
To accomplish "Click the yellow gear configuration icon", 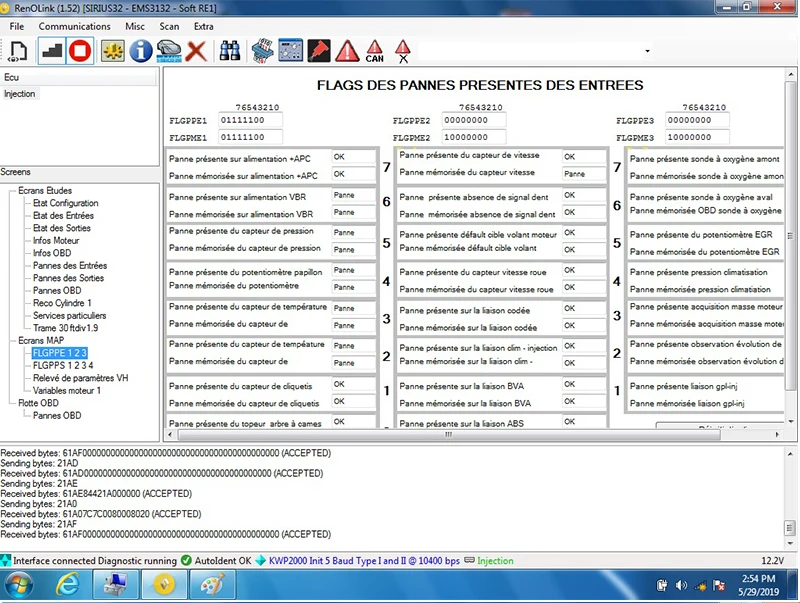I will tap(112, 51).
